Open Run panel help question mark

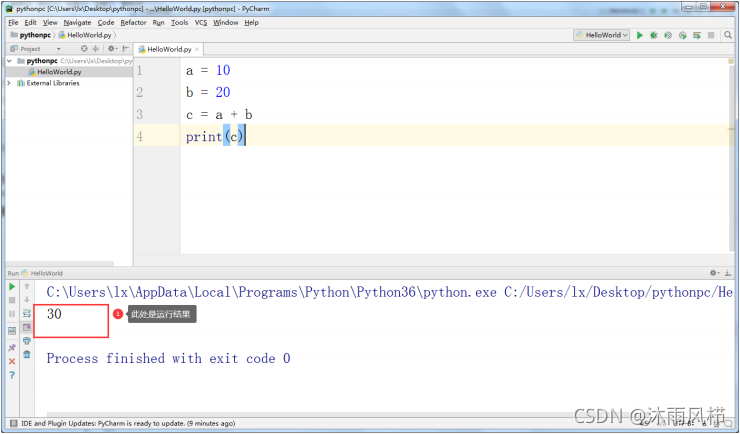coord(12,375)
